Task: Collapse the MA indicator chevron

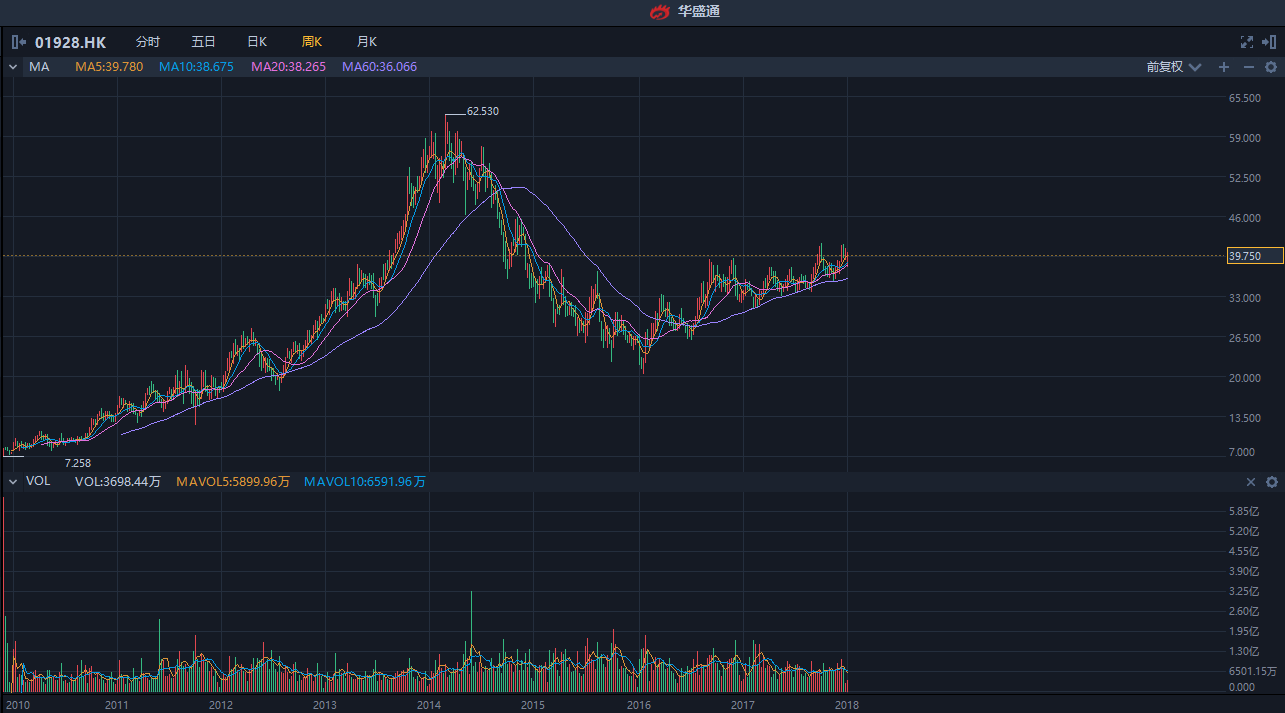Action: click(13, 67)
